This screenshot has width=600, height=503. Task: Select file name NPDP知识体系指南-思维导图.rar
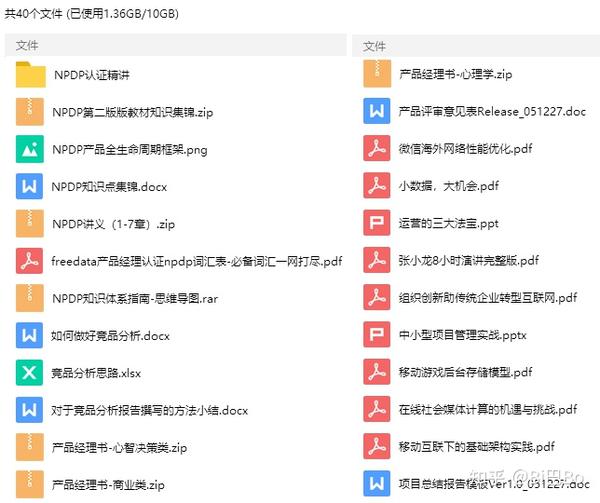click(x=135, y=298)
